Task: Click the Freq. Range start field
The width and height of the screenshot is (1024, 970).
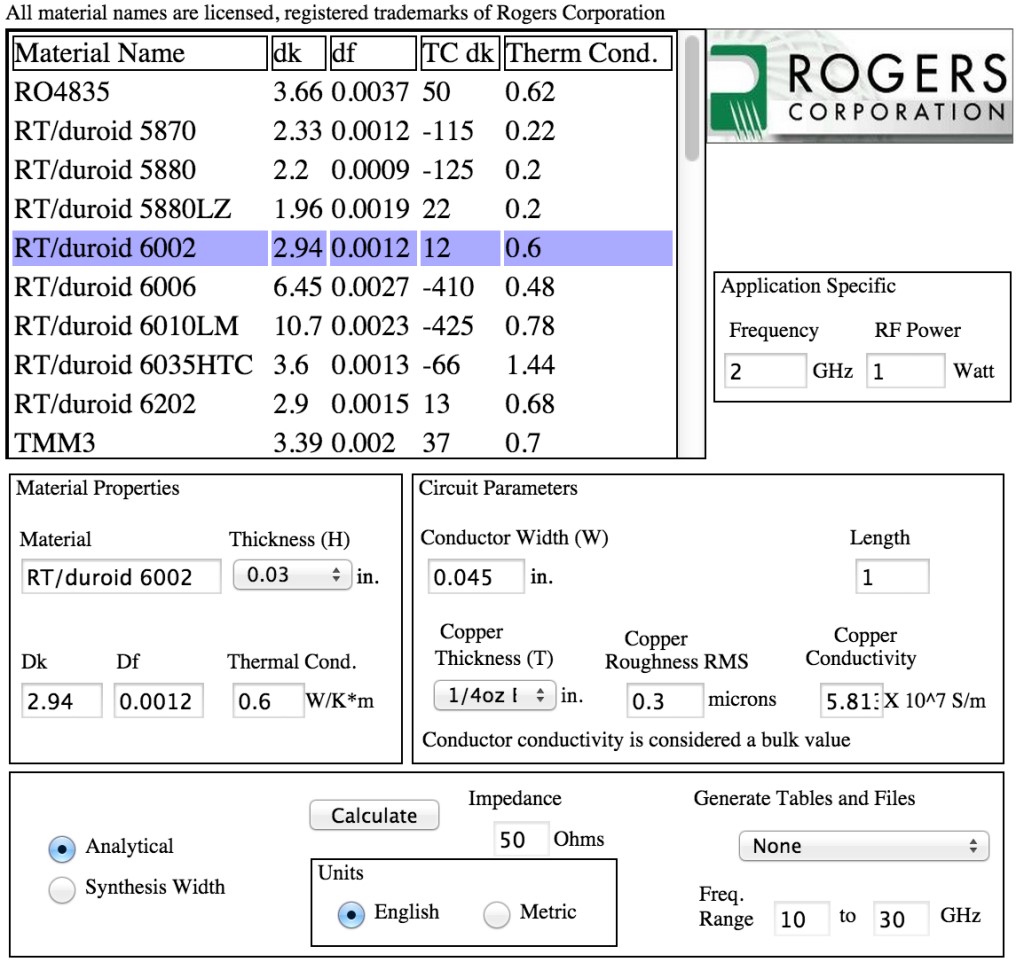Action: (x=801, y=918)
